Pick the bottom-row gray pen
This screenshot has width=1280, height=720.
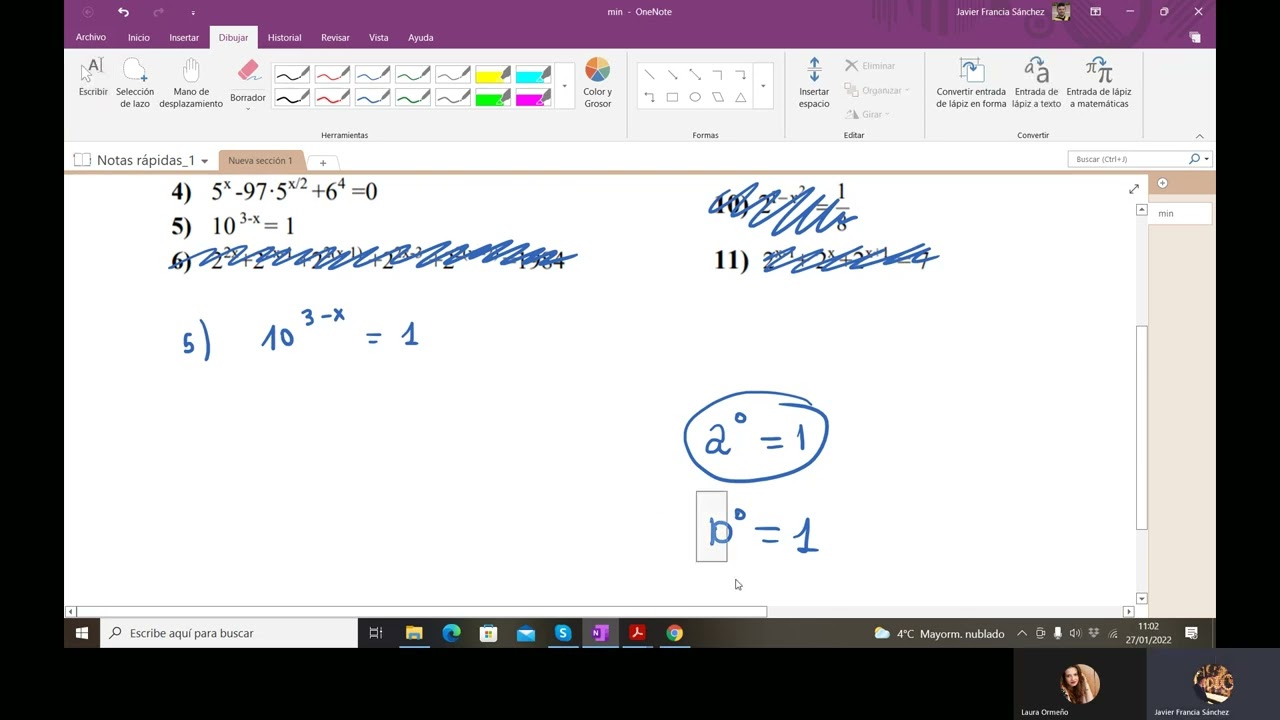tap(453, 98)
